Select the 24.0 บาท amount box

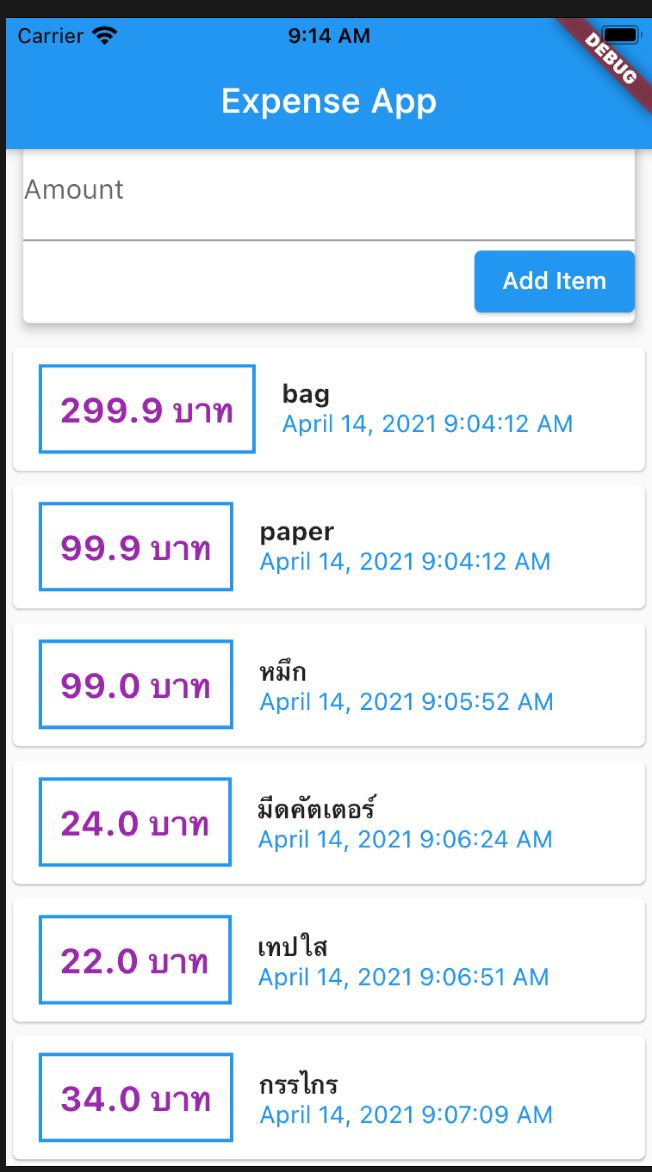pos(135,823)
